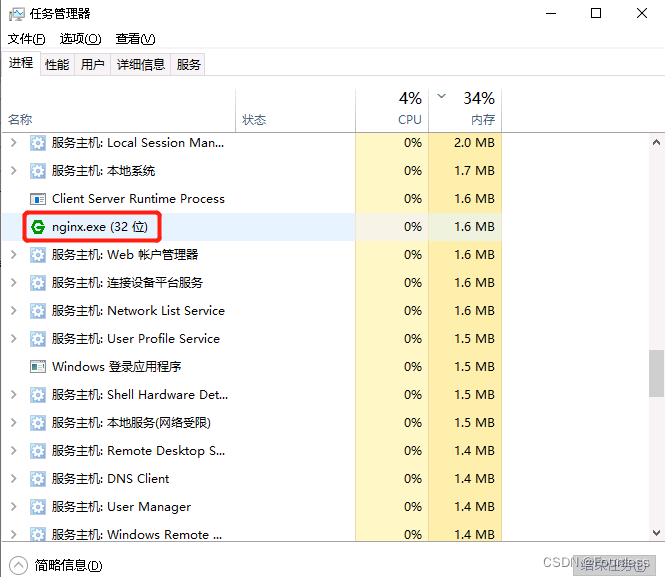The width and height of the screenshot is (665, 577).
Task: Open the 选项(O) menu
Action: tap(80, 39)
